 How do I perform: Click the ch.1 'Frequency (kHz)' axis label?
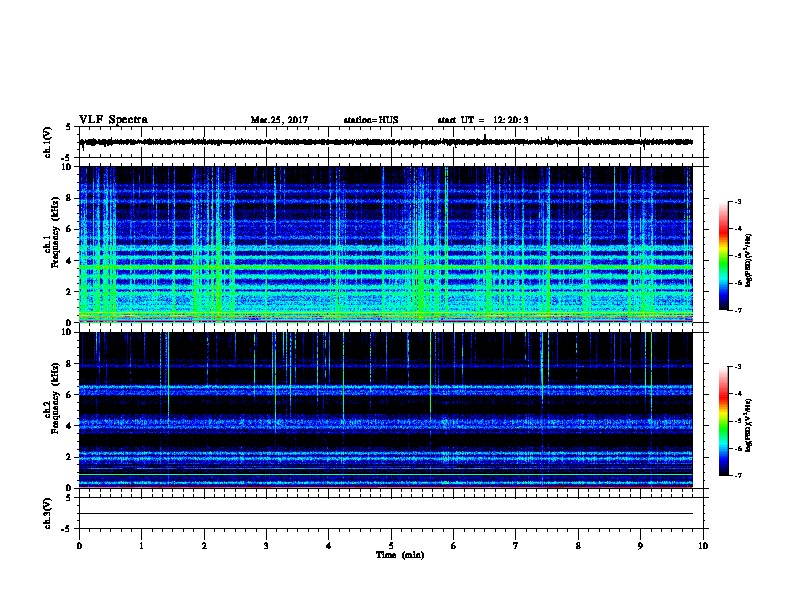tap(55, 233)
